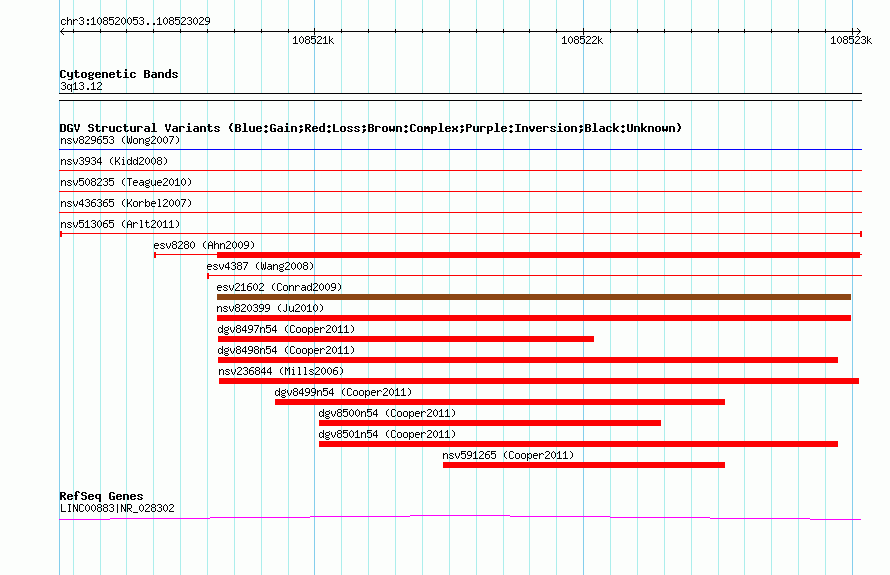This screenshot has height=575, width=890.
Task: Click the dgv8500n54 (Cooper2011) label
Action: (x=387, y=413)
